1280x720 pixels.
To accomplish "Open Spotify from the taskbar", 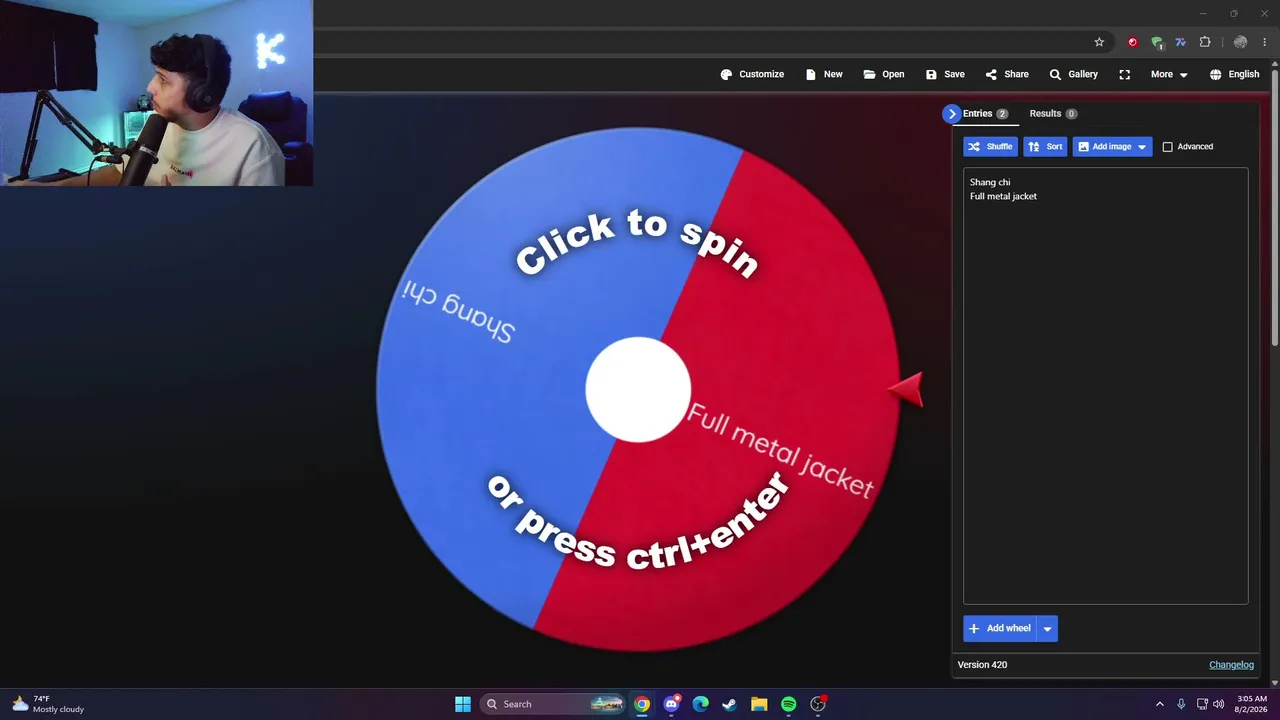I will (789, 704).
